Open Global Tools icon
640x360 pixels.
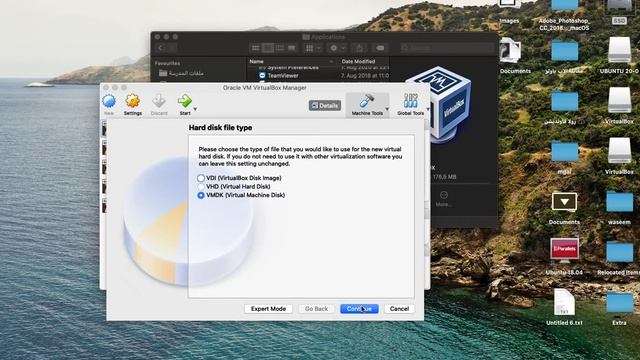[410, 101]
